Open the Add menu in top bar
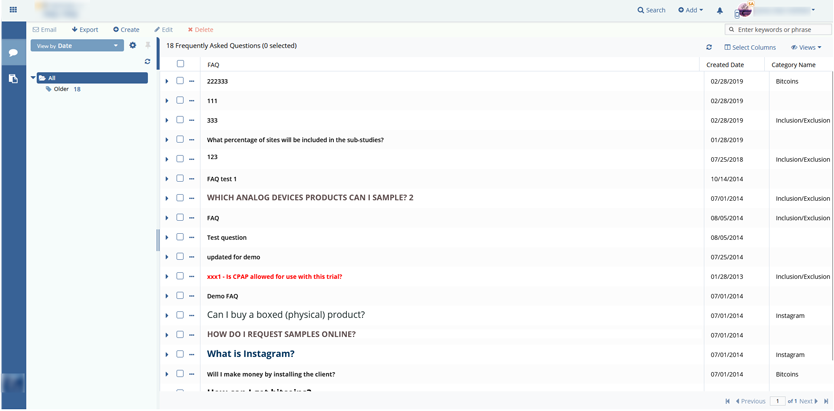Image resolution: width=834 pixels, height=411 pixels. click(690, 10)
